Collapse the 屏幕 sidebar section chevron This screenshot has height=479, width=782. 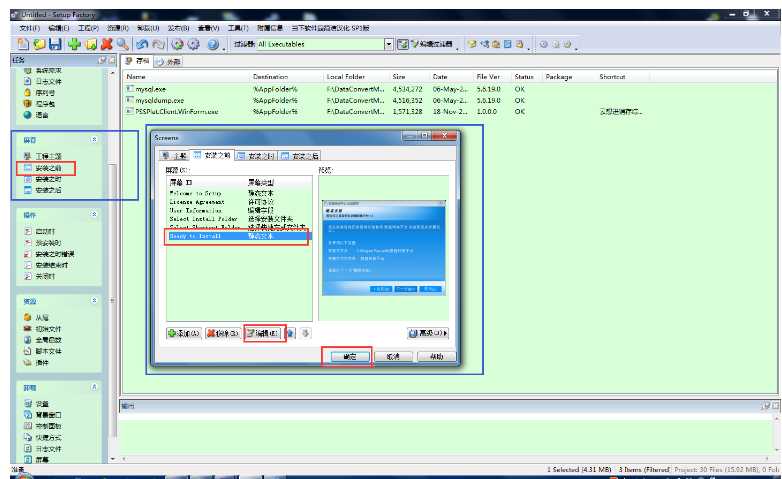pos(94,139)
